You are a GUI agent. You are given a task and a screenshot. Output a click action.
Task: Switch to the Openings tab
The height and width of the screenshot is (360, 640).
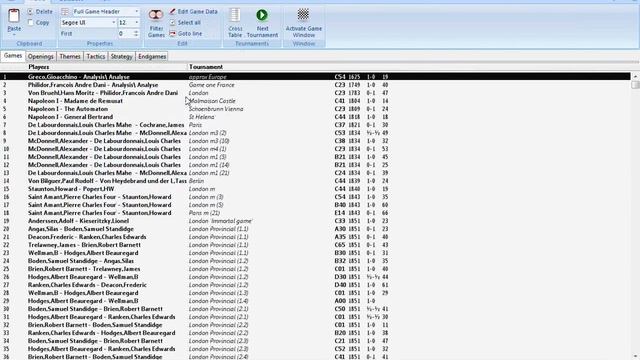coord(41,56)
